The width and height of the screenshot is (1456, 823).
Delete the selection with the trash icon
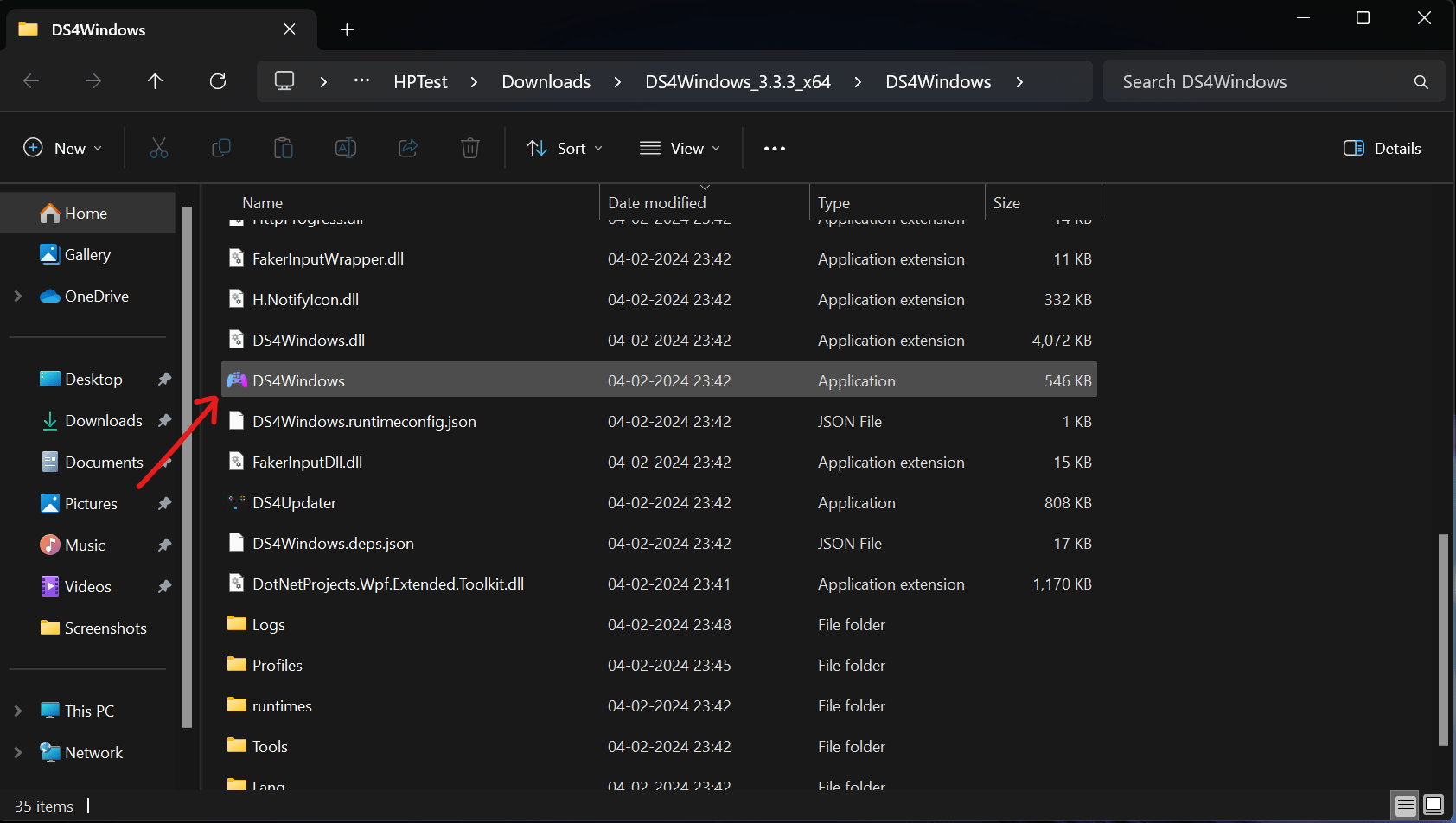click(470, 148)
